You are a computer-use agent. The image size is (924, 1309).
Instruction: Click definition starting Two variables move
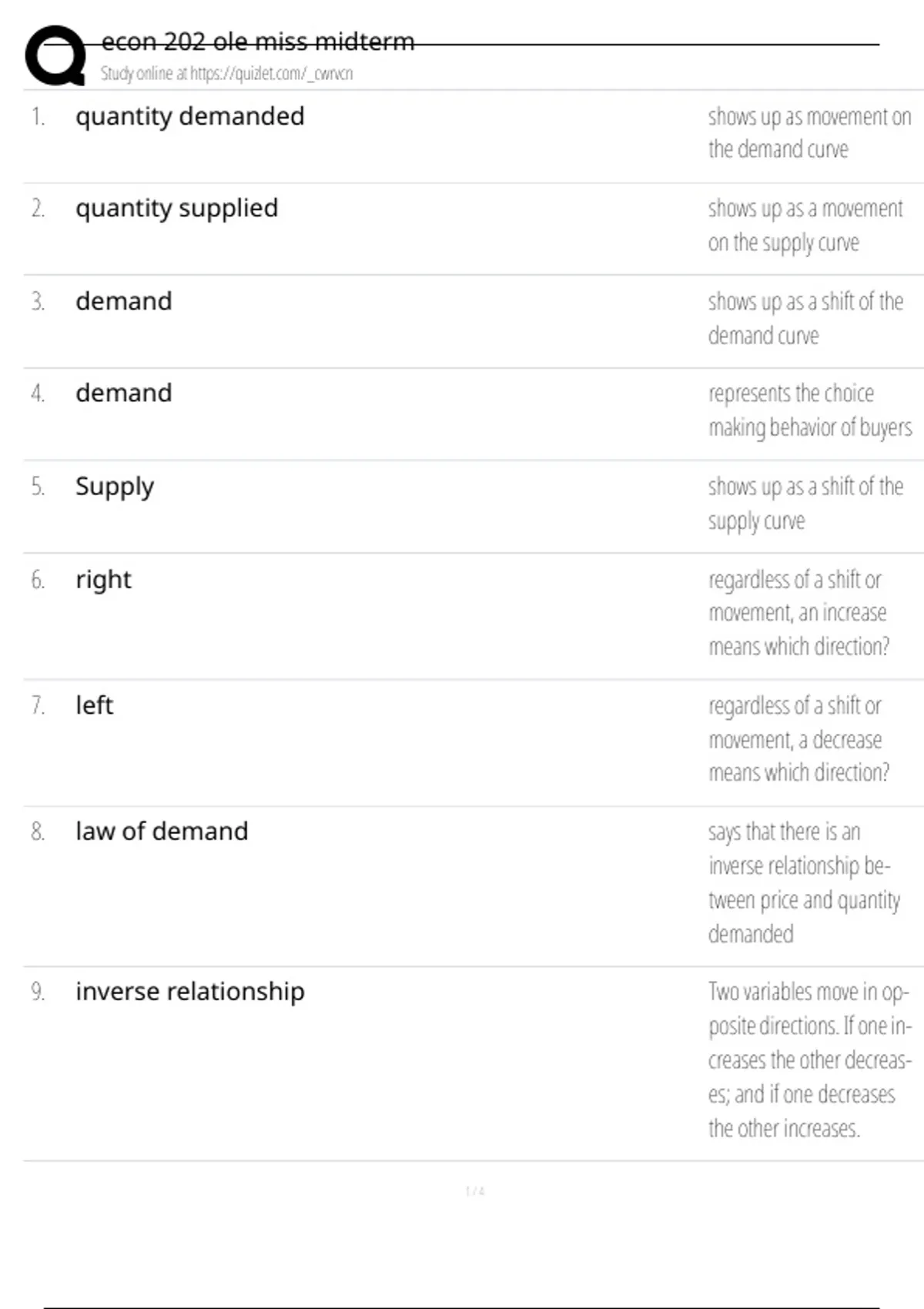809,1060
